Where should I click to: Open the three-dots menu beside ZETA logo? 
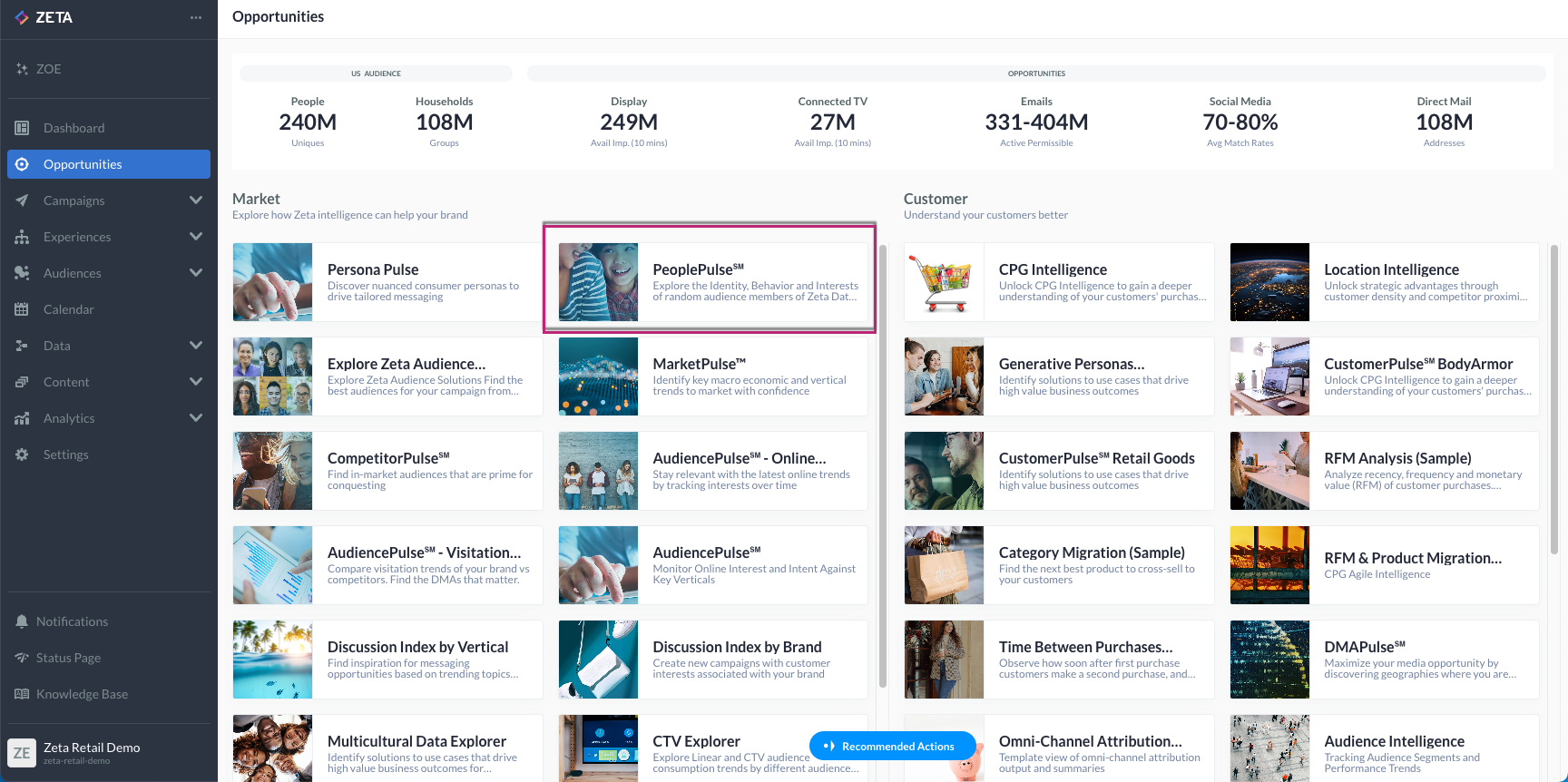tap(196, 17)
